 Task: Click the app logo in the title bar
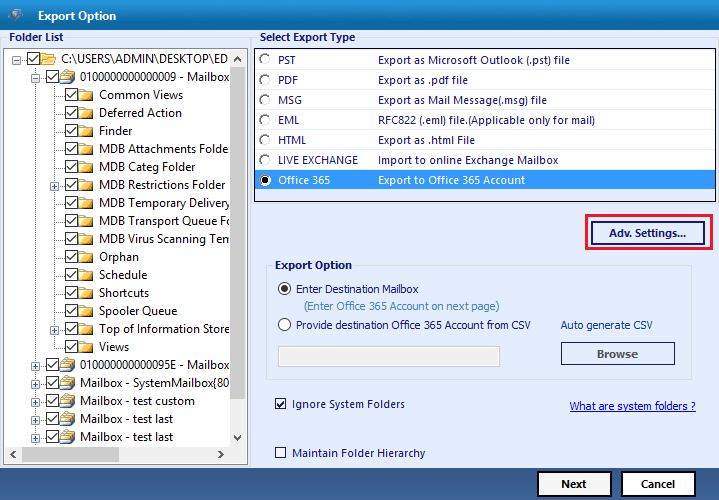16,15
